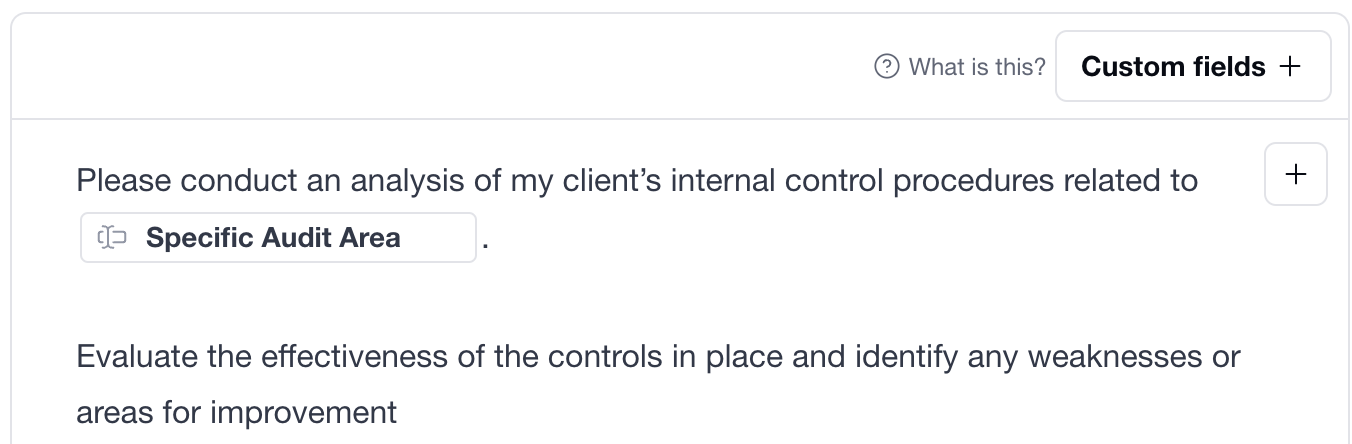This screenshot has width=1352, height=444.
Task: Open the "What is this?" help link
Action: point(976,67)
